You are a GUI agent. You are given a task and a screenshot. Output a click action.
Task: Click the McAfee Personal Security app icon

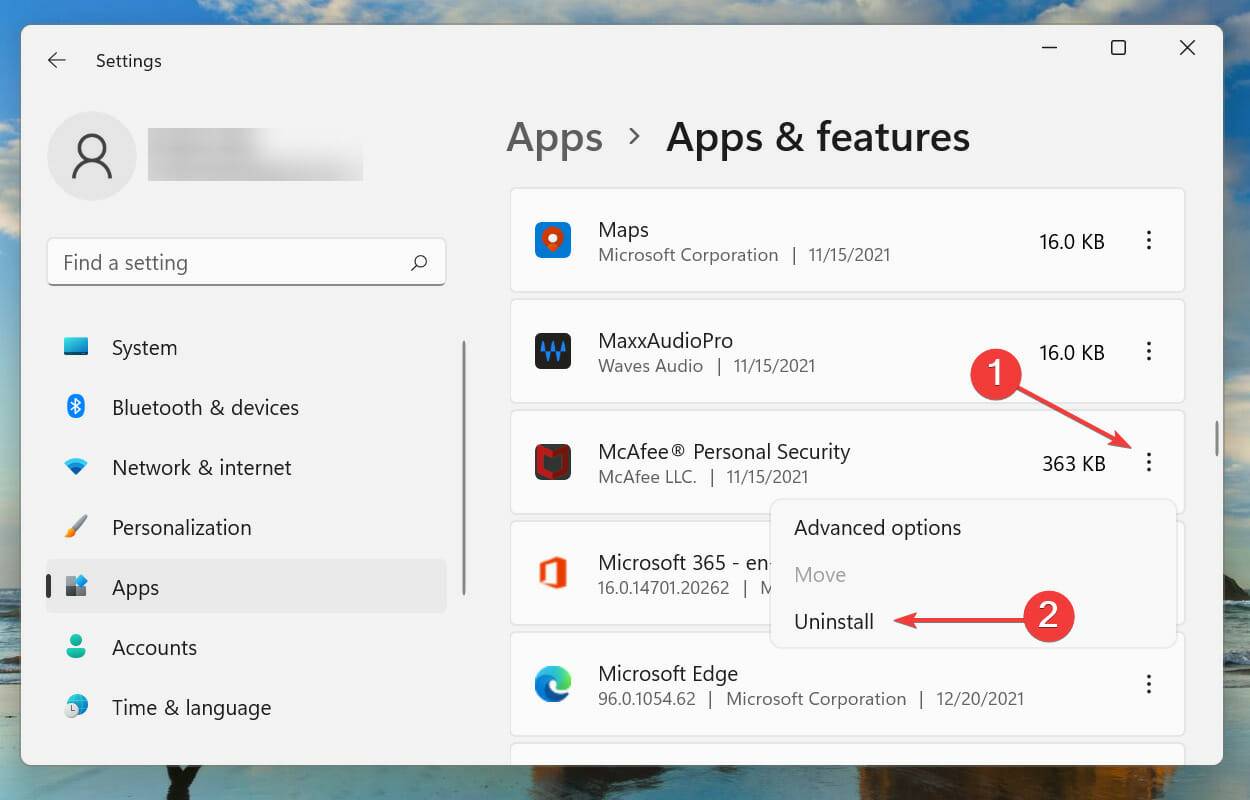[553, 462]
